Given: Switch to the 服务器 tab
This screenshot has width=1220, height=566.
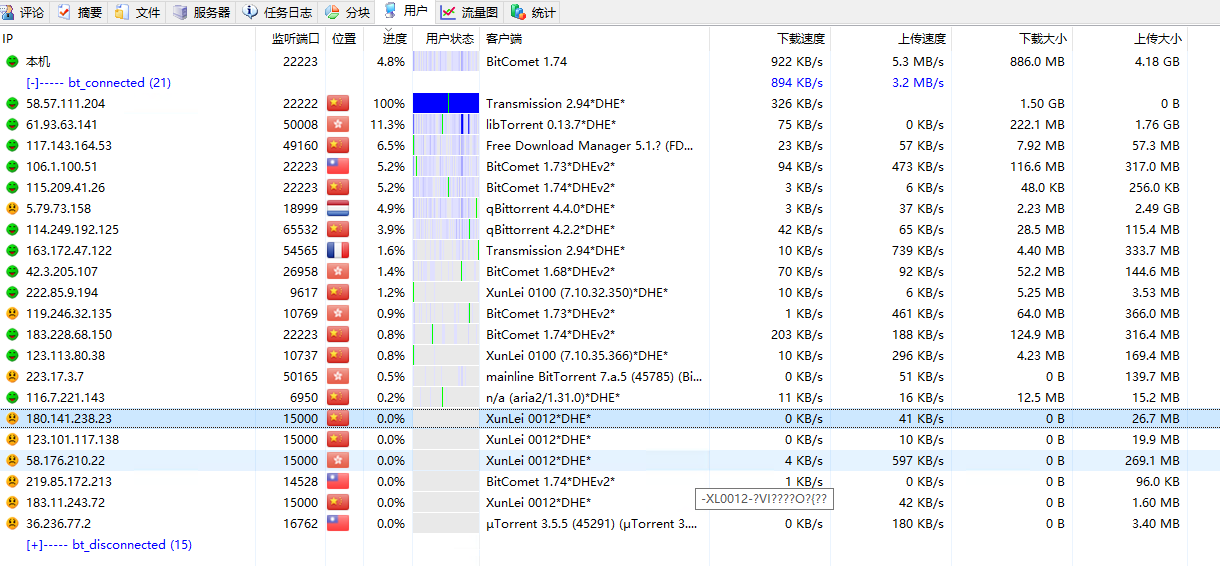Looking at the screenshot, I should point(201,12).
